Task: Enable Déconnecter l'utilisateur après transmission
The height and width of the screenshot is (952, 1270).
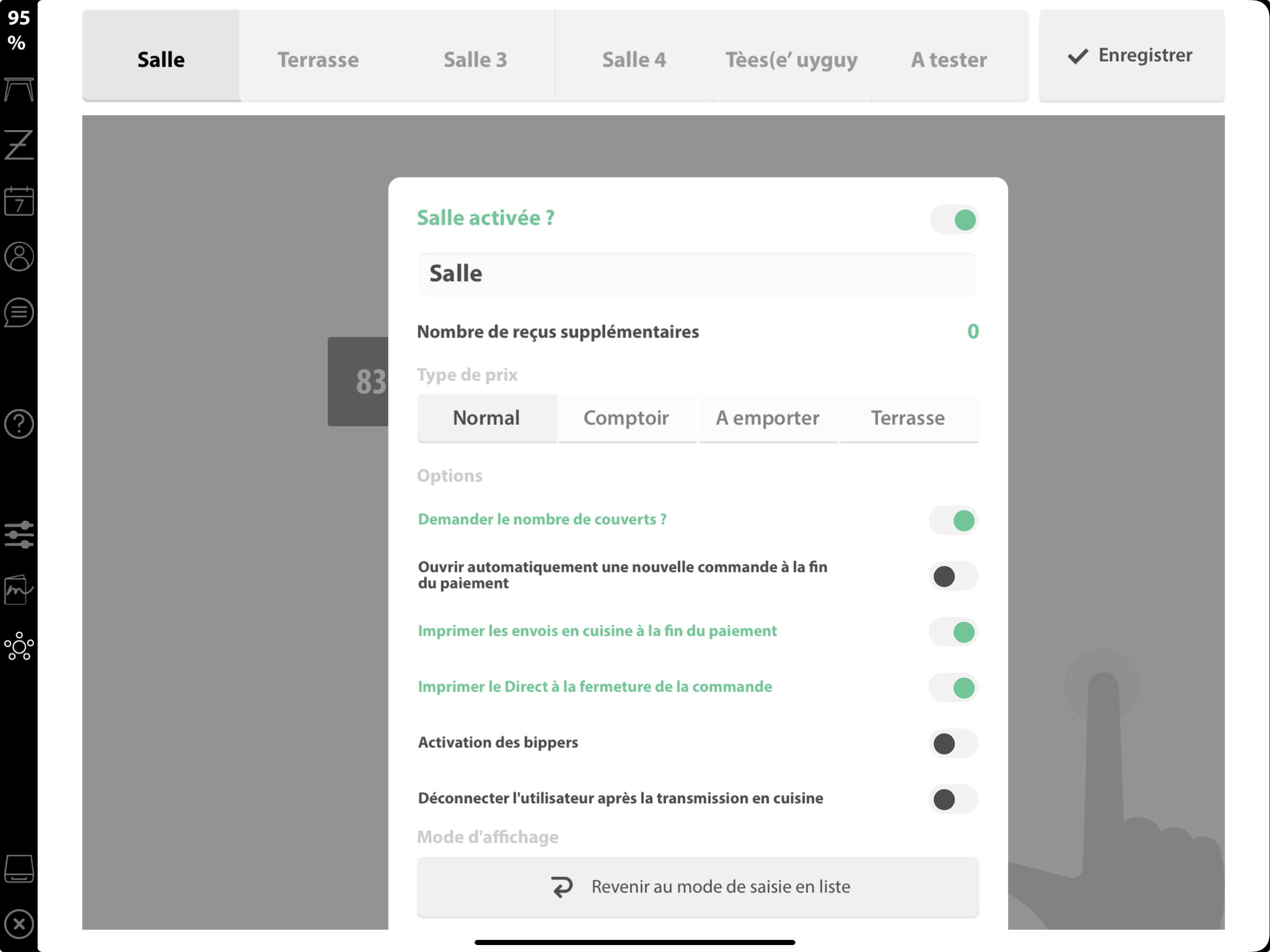Action: (953, 799)
